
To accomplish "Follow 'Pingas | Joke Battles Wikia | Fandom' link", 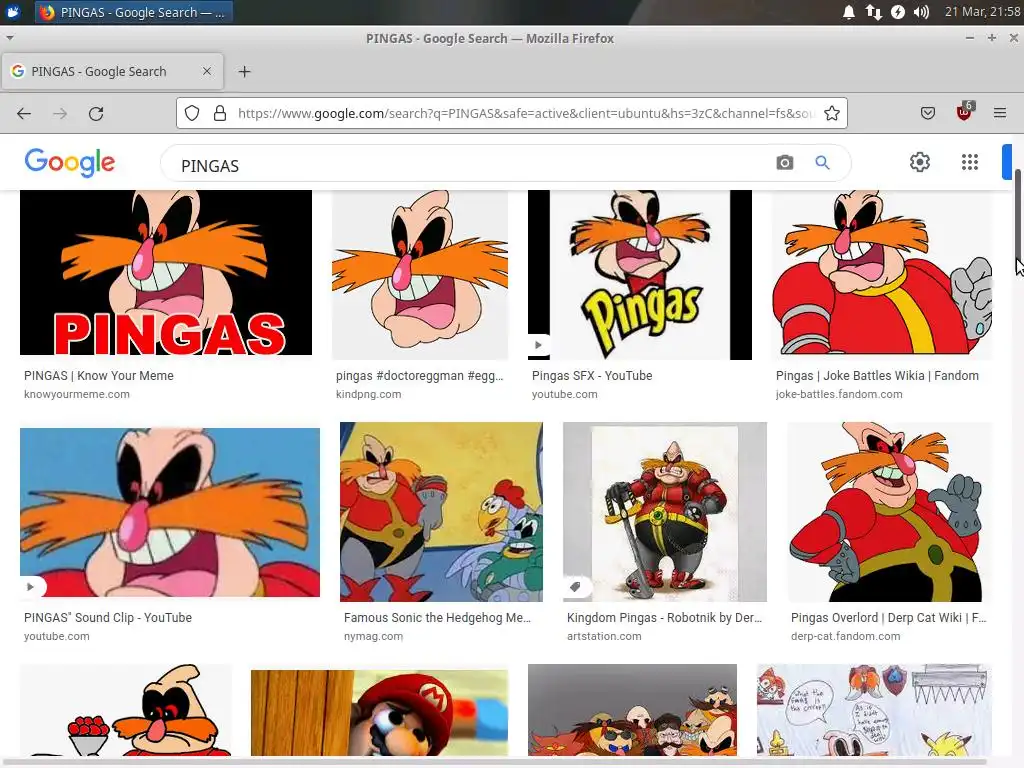I will (877, 376).
